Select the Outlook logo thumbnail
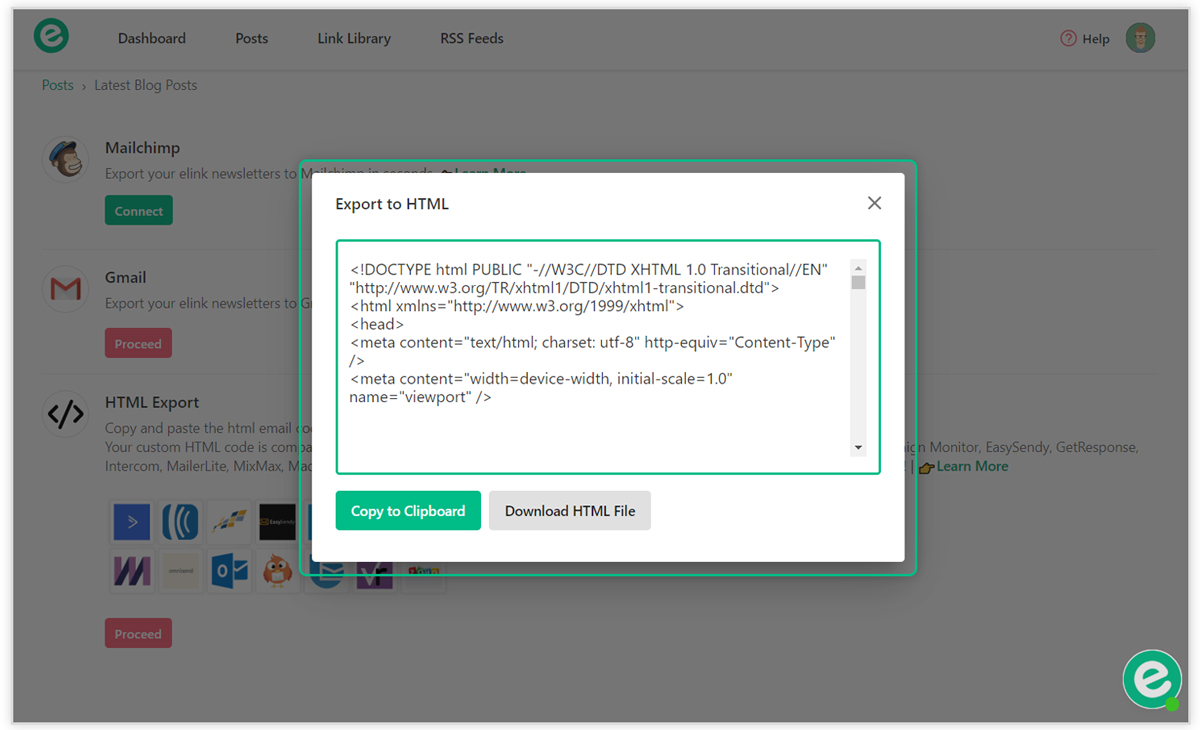The image size is (1200, 730). click(x=229, y=571)
